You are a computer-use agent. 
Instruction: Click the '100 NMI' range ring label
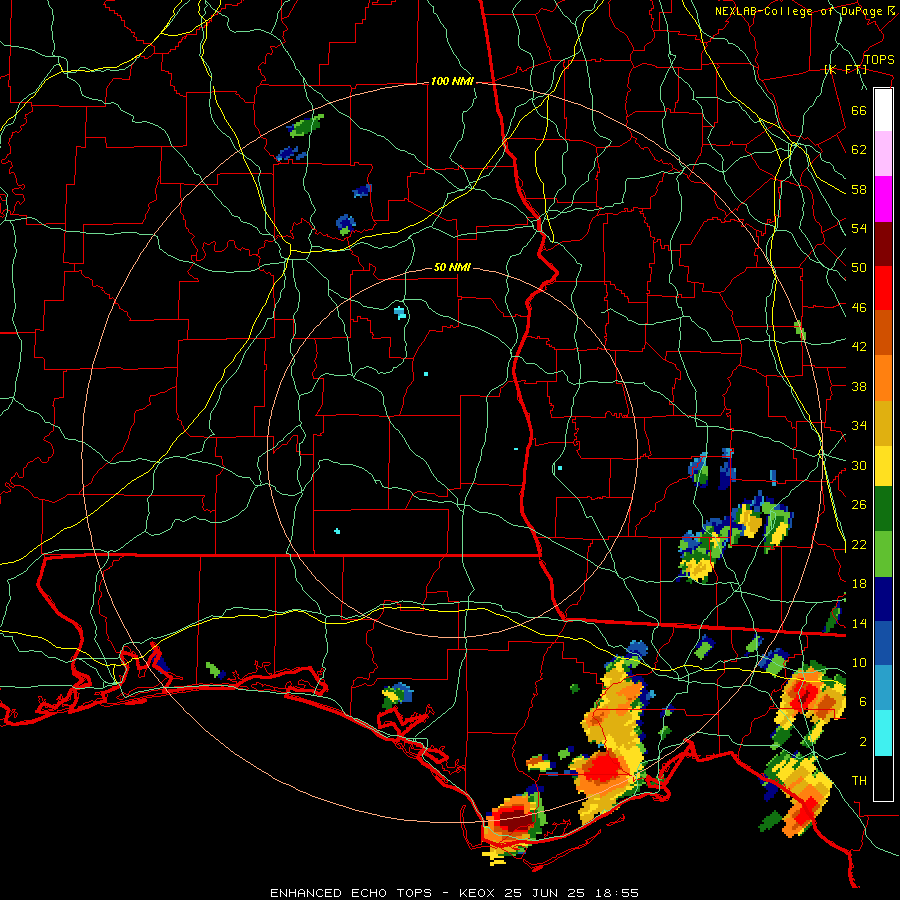[452, 82]
